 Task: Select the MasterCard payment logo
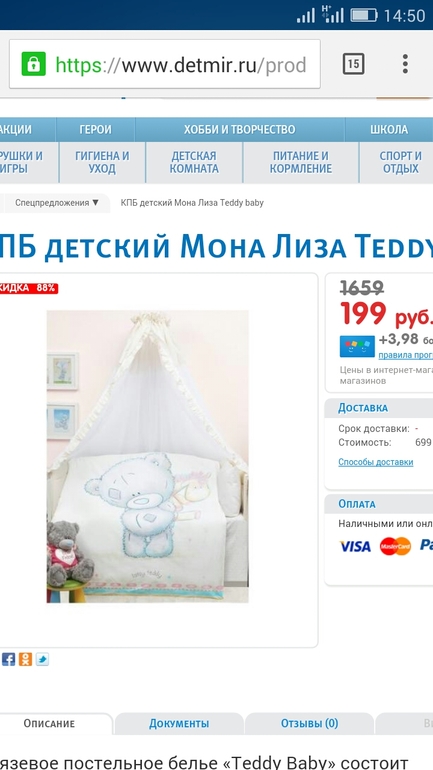[x=395, y=546]
